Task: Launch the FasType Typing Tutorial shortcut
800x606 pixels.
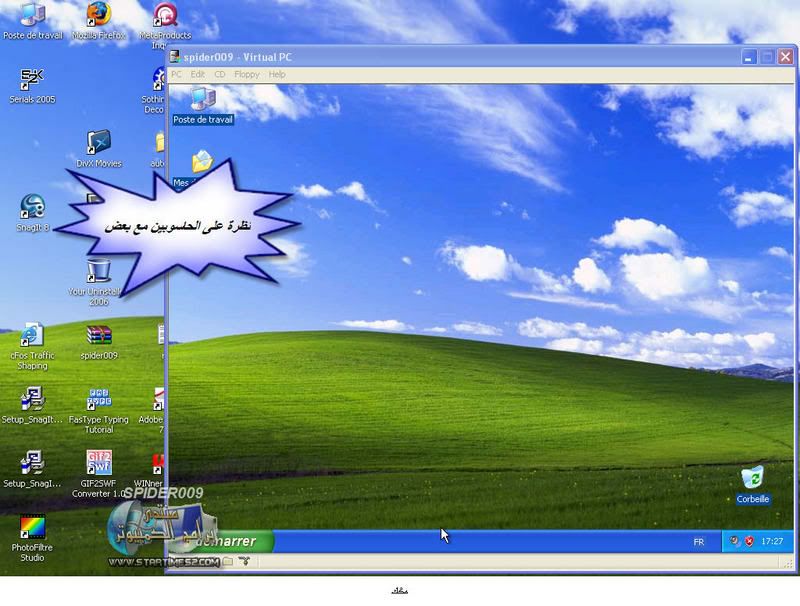Action: (98, 411)
